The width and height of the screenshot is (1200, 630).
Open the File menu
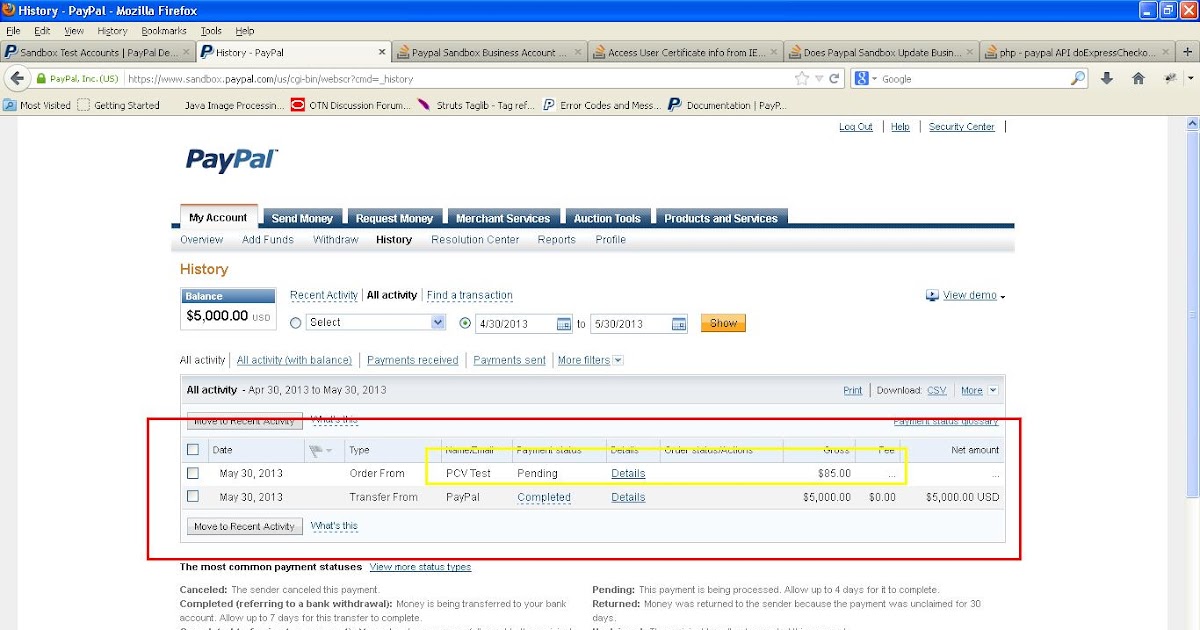coord(13,31)
